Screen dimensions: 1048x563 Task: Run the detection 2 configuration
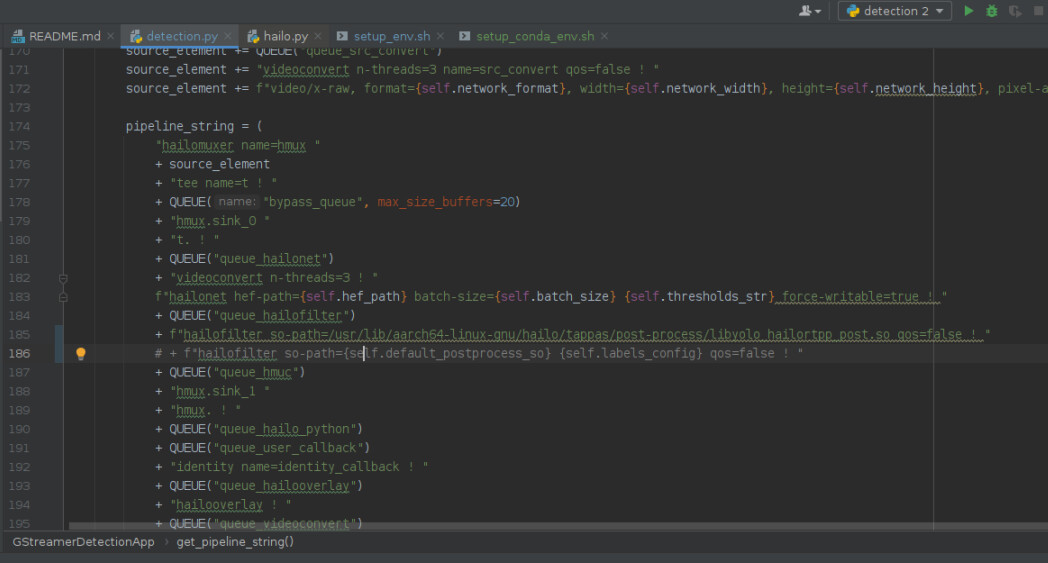[x=968, y=11]
